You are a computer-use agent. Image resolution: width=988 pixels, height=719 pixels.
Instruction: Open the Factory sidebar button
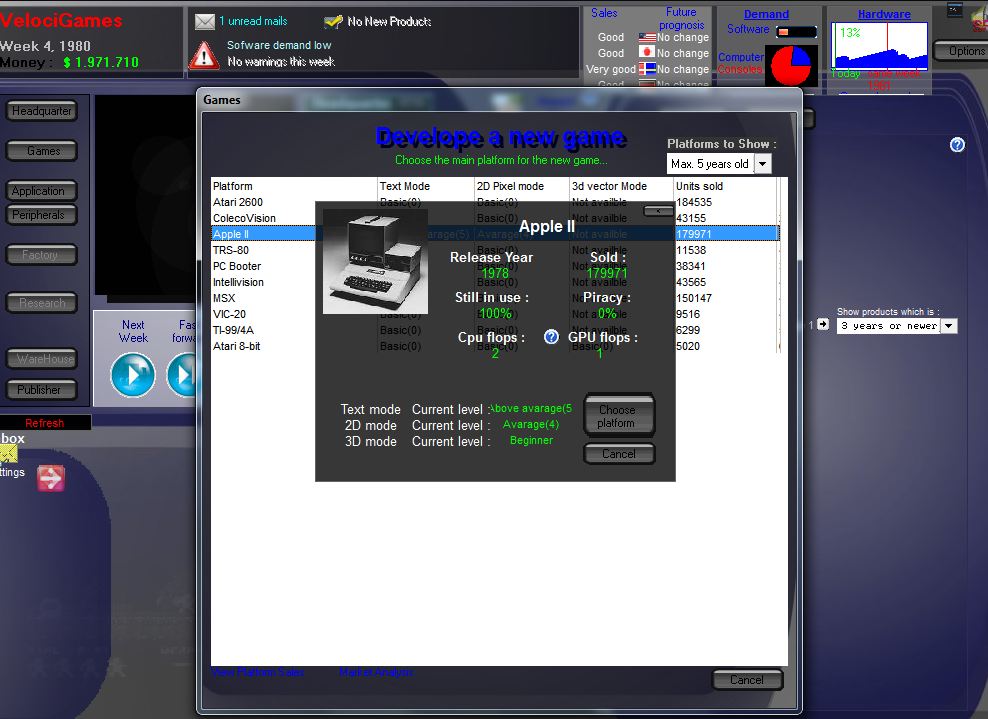[42, 255]
